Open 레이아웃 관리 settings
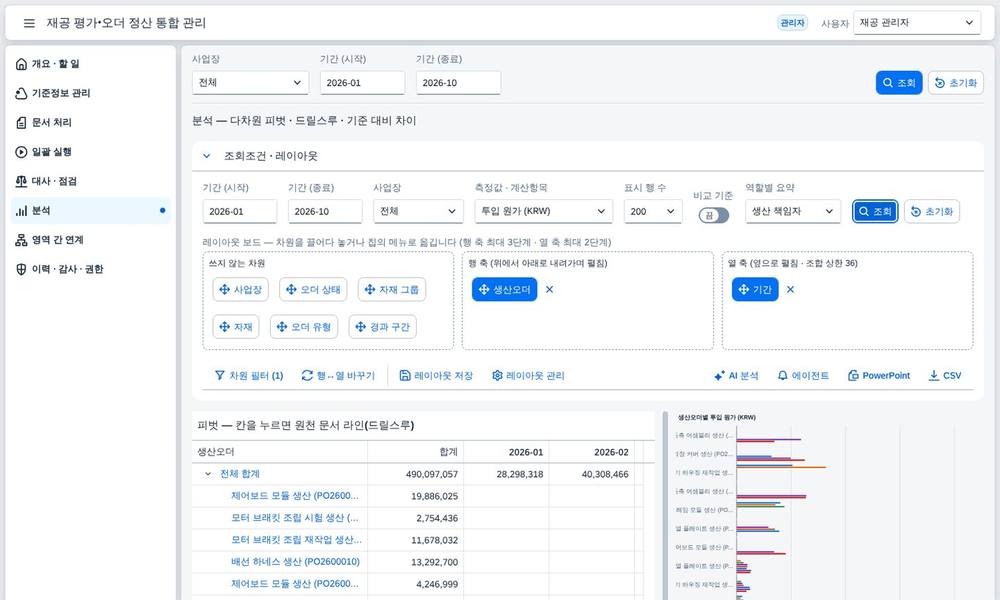The width and height of the screenshot is (1000, 600). click(528, 376)
